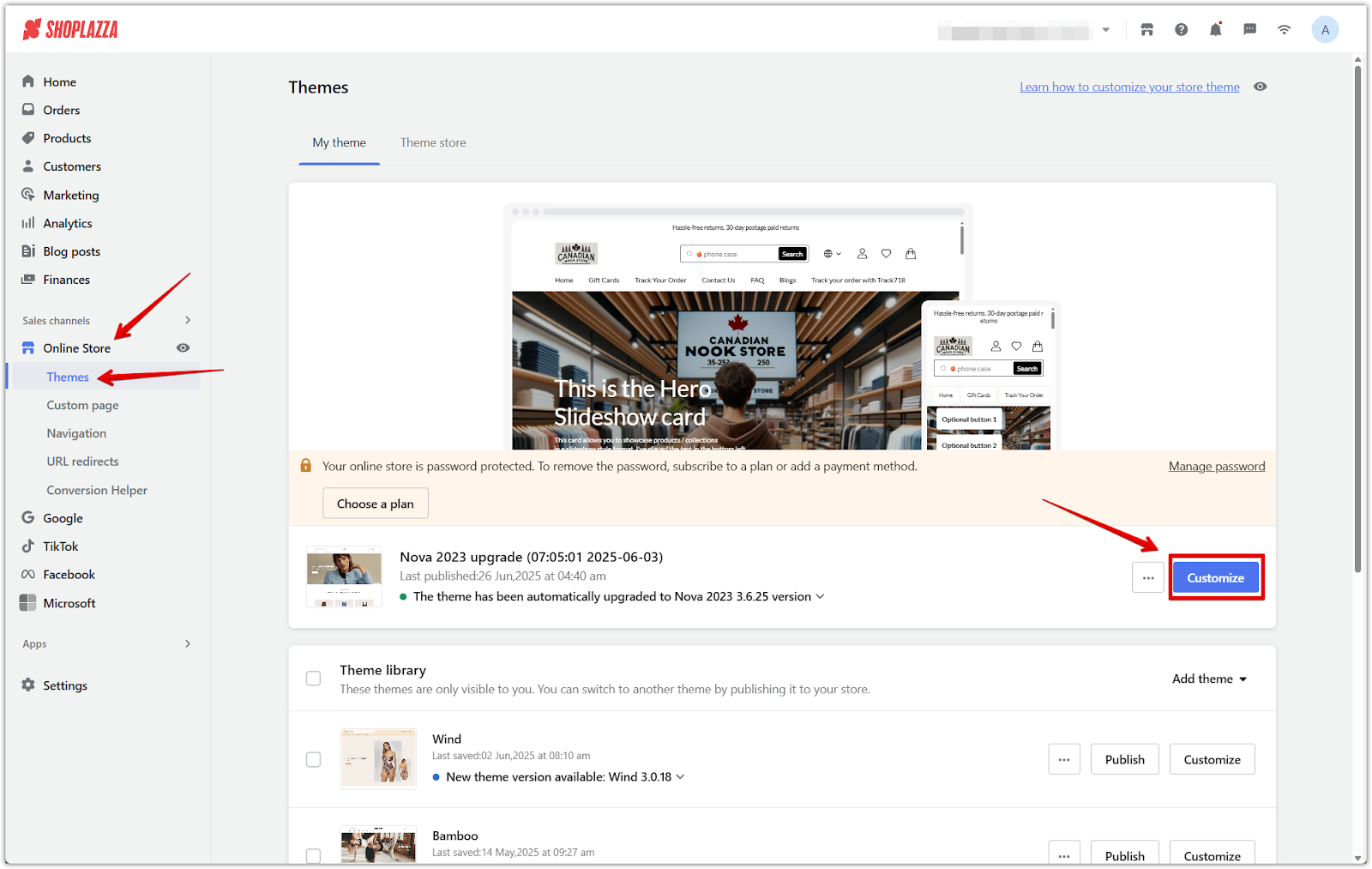Screen dimensions: 1372x869
Task: Click the blue Customize button
Action: [1216, 578]
